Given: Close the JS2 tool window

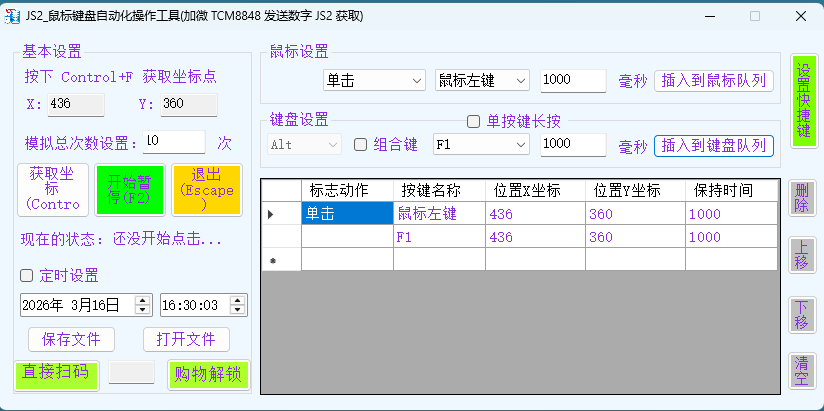Looking at the screenshot, I should [801, 16].
